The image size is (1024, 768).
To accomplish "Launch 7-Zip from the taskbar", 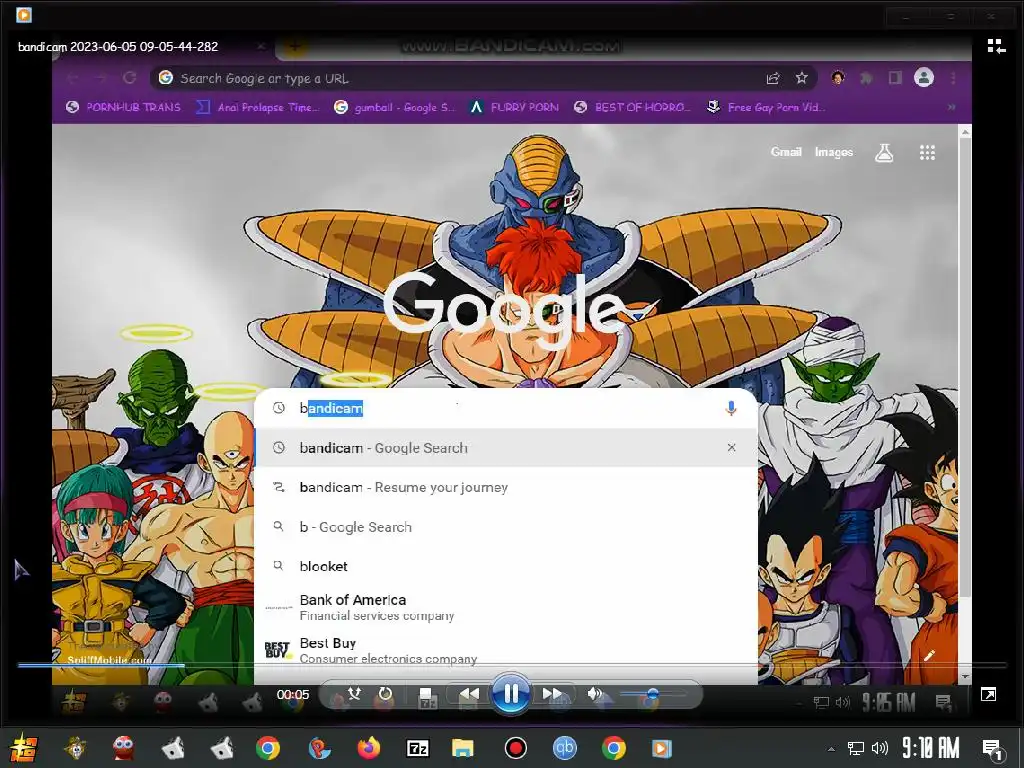I will [417, 748].
